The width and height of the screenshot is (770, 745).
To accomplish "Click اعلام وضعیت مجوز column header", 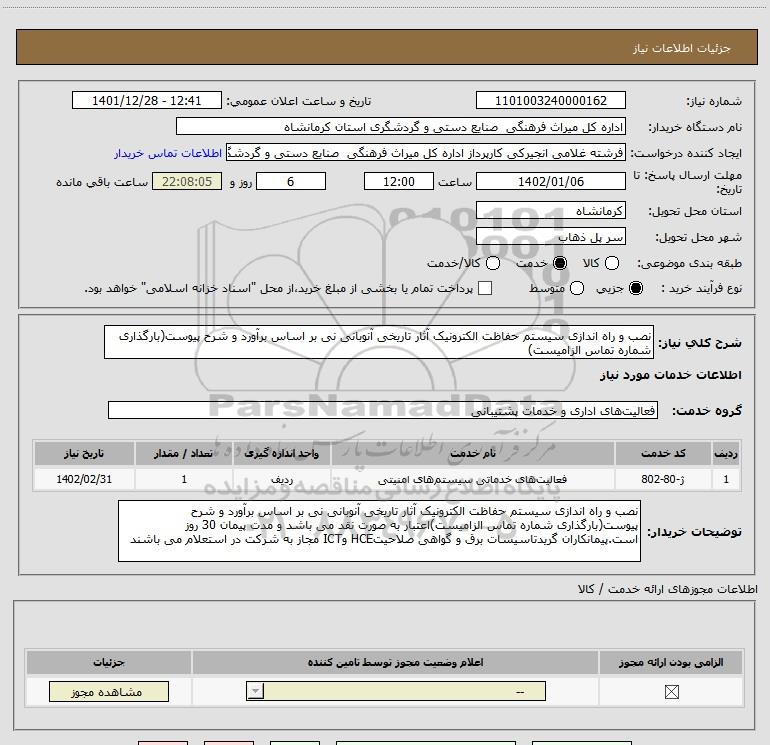I will click(x=395, y=662).
